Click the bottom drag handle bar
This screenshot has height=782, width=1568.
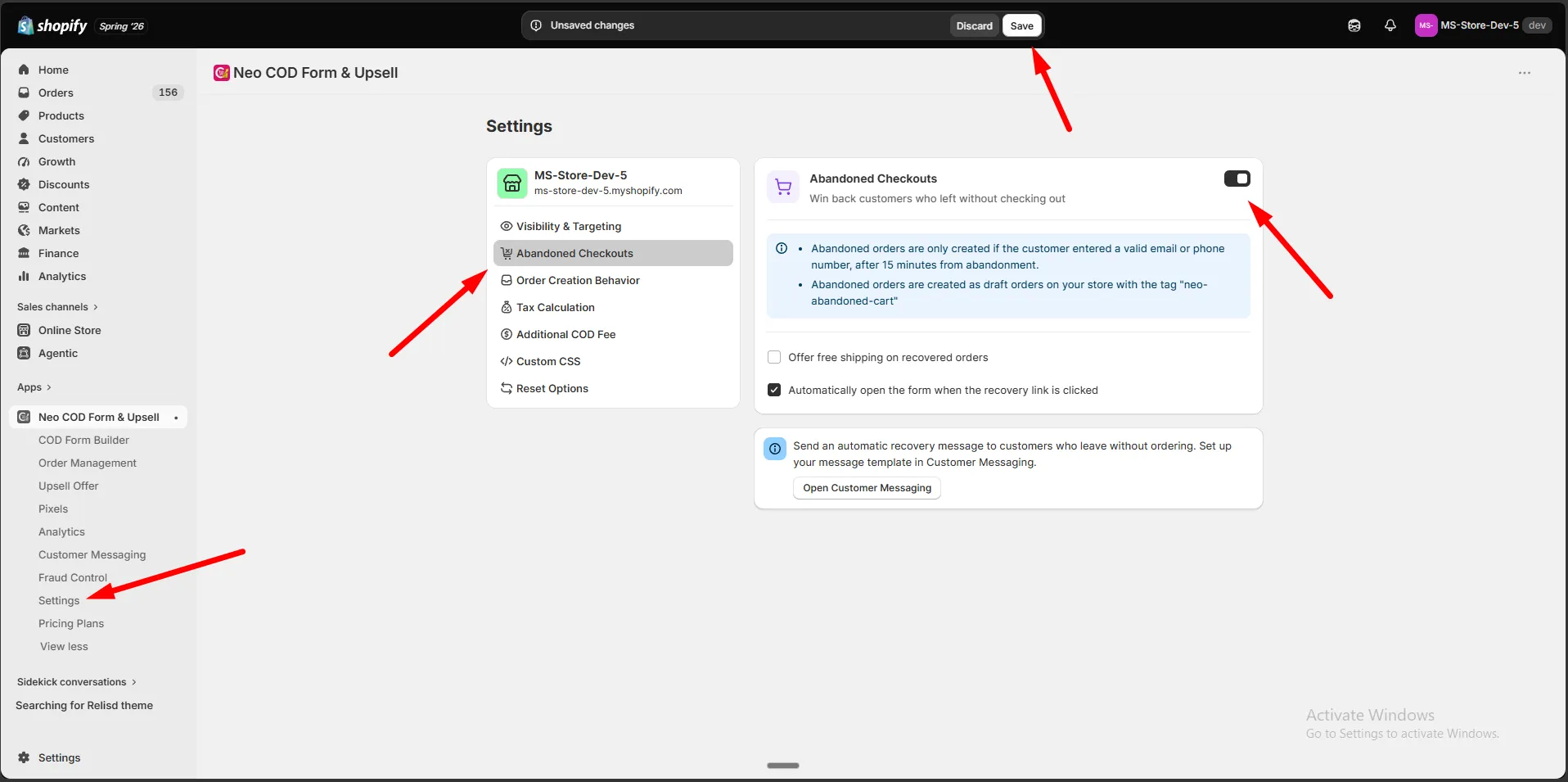(x=783, y=766)
